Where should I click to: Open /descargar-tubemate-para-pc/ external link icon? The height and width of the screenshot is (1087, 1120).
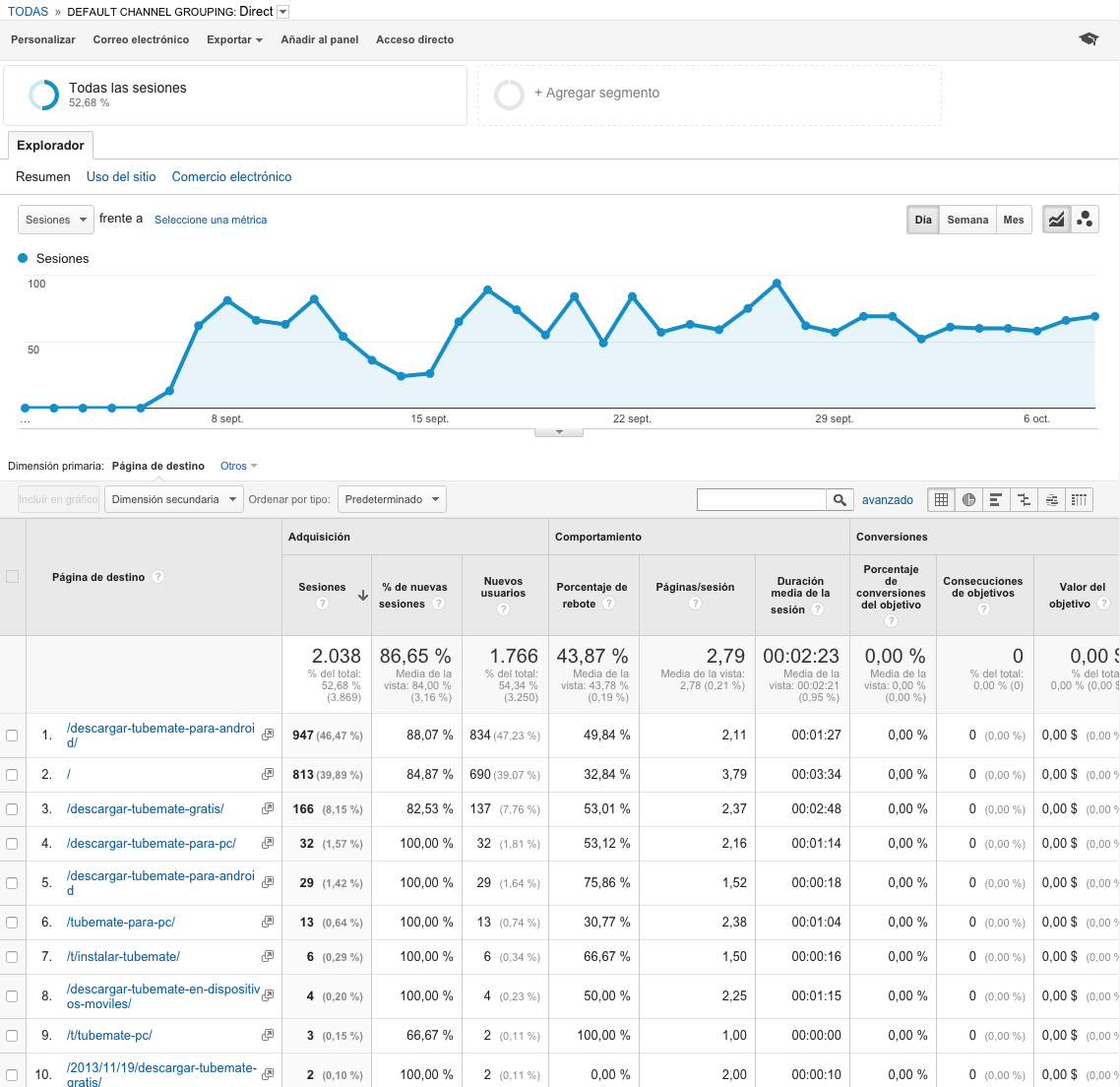(268, 843)
